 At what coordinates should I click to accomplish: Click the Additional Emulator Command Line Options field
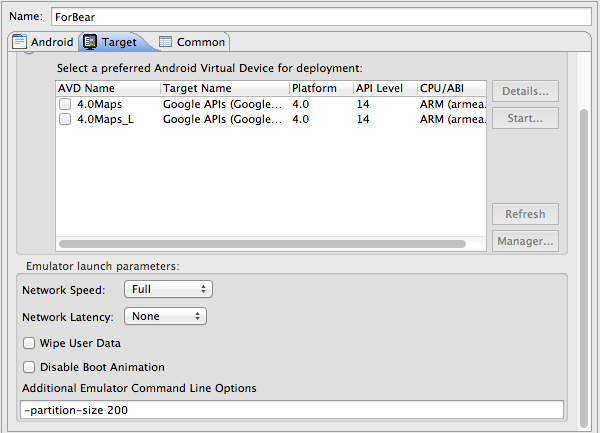(x=292, y=410)
